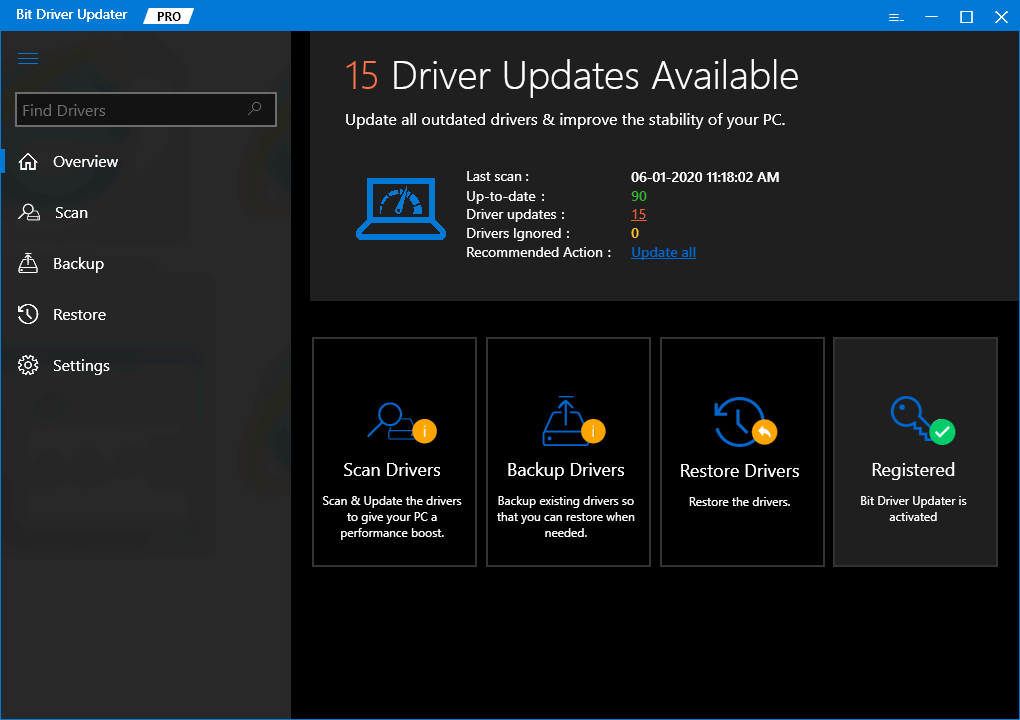This screenshot has height=720, width=1020.
Task: Open the 15 driver updates link
Action: click(x=638, y=214)
